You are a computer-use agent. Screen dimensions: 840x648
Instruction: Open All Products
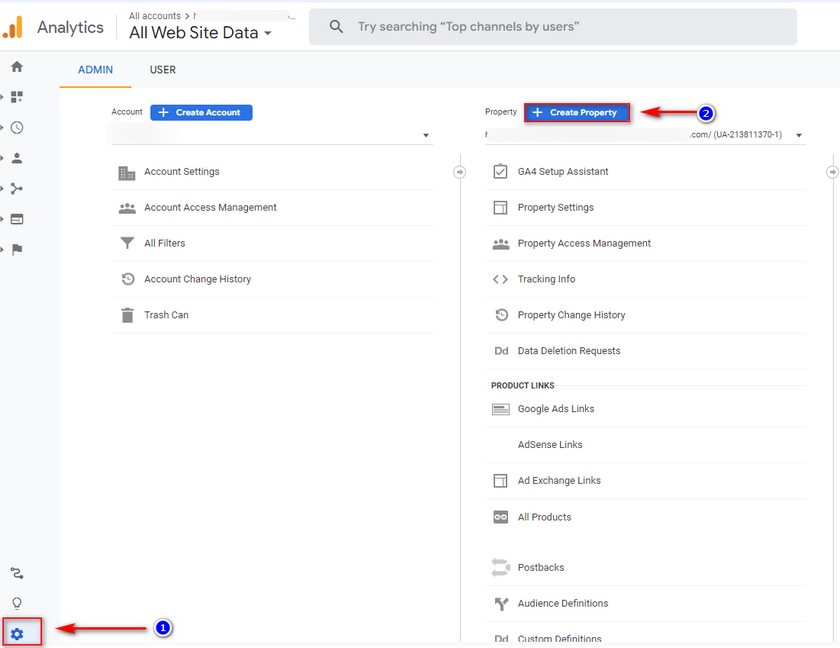coord(544,517)
